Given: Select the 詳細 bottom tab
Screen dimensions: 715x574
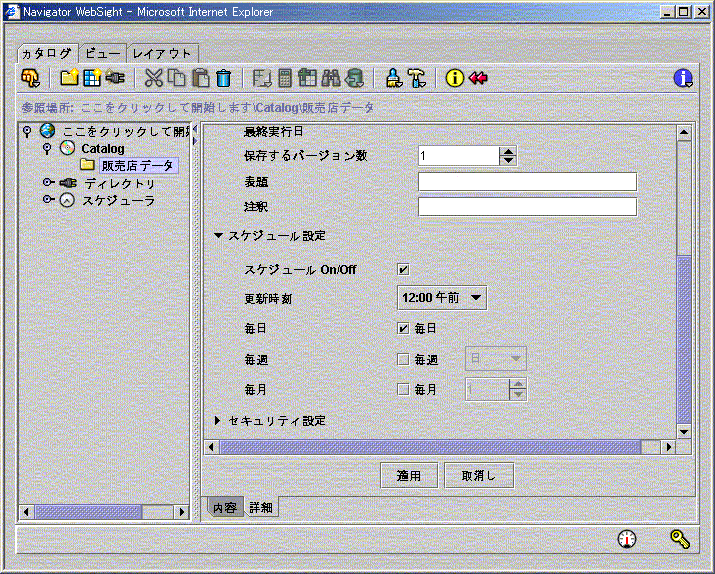Looking at the screenshot, I should coord(261,507).
